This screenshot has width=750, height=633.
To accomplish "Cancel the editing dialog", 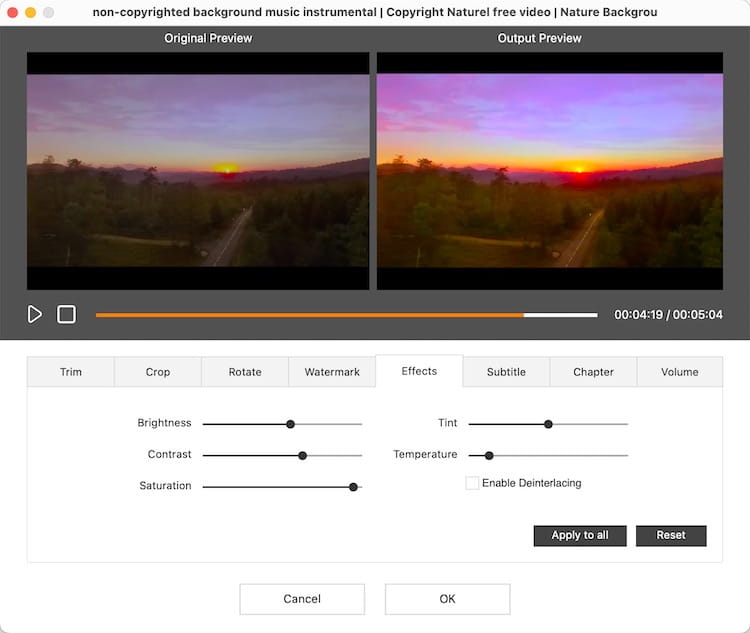I will (x=302, y=599).
